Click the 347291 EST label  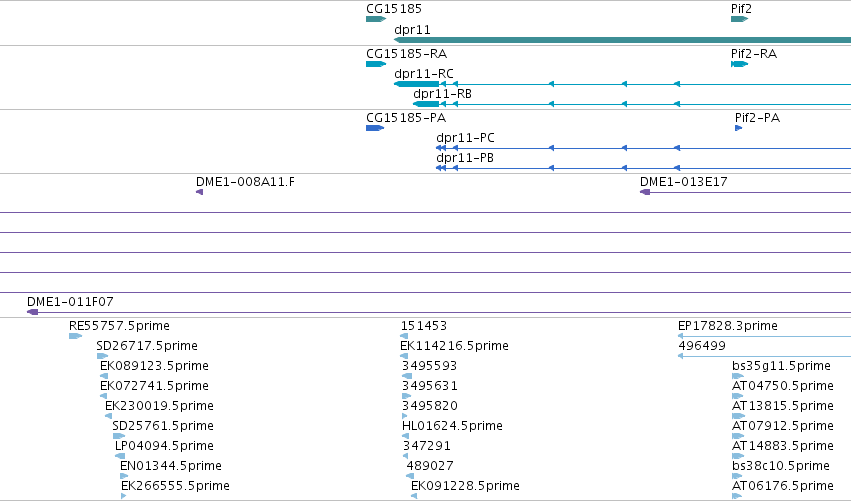427,446
